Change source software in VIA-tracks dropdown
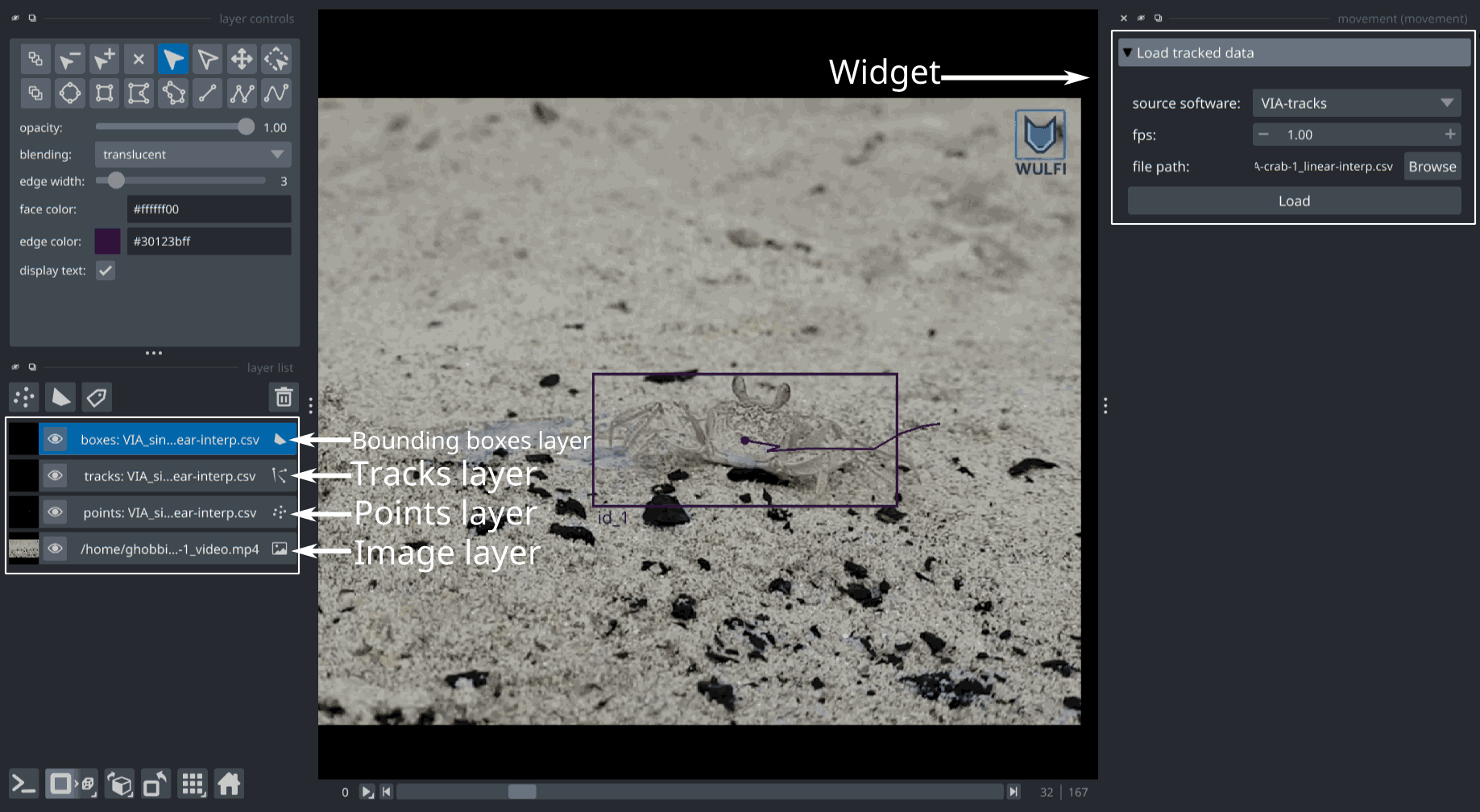This screenshot has width=1480, height=812. [x=1356, y=102]
